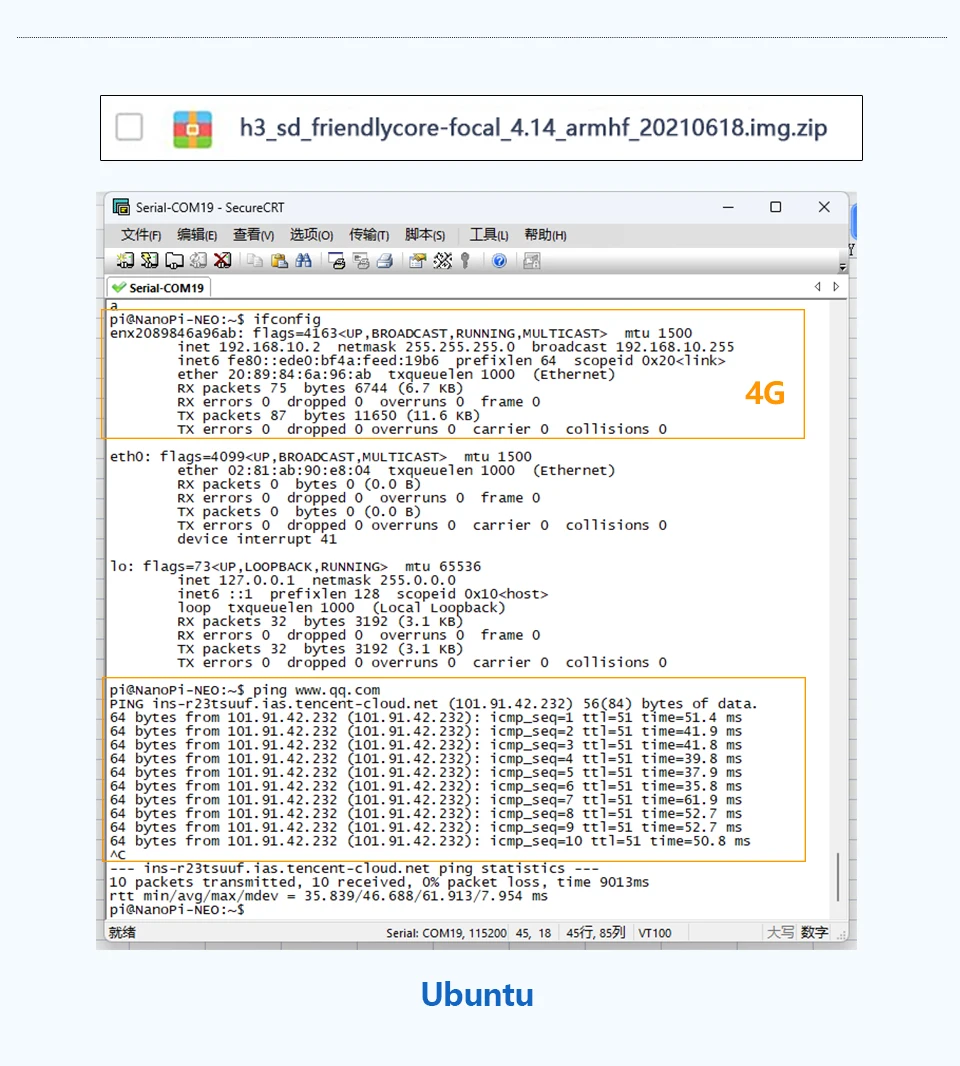Open the 脚本(S) menu

click(x=425, y=235)
